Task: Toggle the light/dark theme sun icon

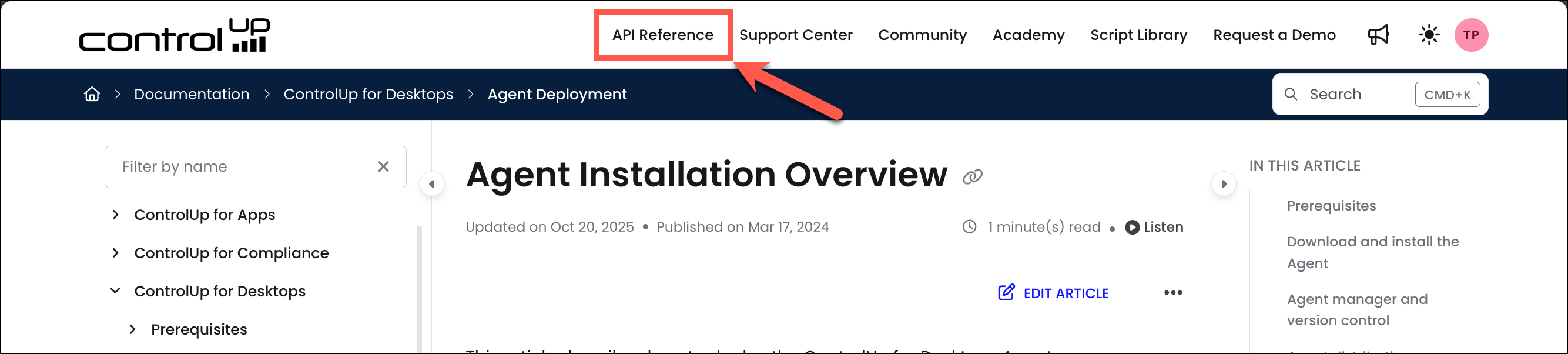Action: [x=1429, y=35]
